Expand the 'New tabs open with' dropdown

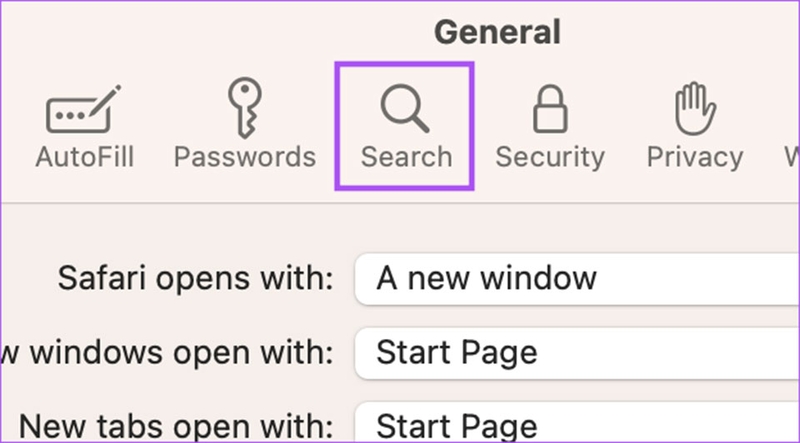click(577, 423)
